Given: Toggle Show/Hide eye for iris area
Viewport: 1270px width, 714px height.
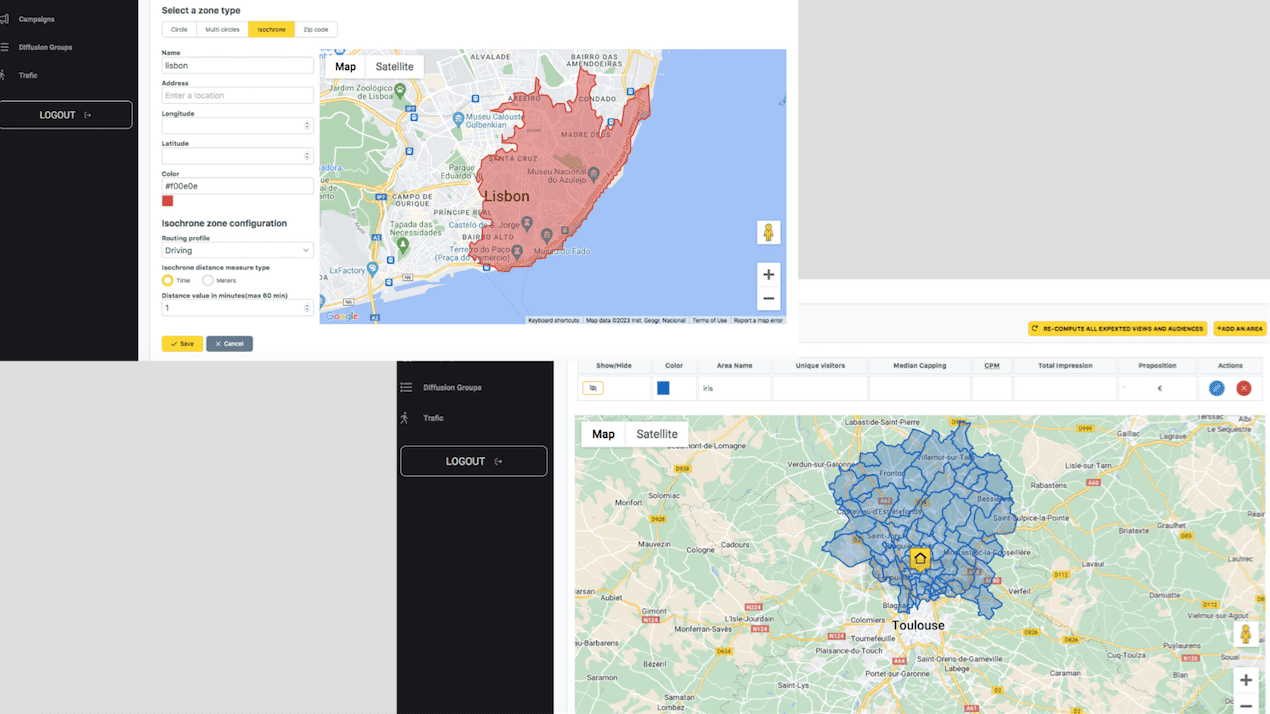Looking at the screenshot, I should click(593, 388).
